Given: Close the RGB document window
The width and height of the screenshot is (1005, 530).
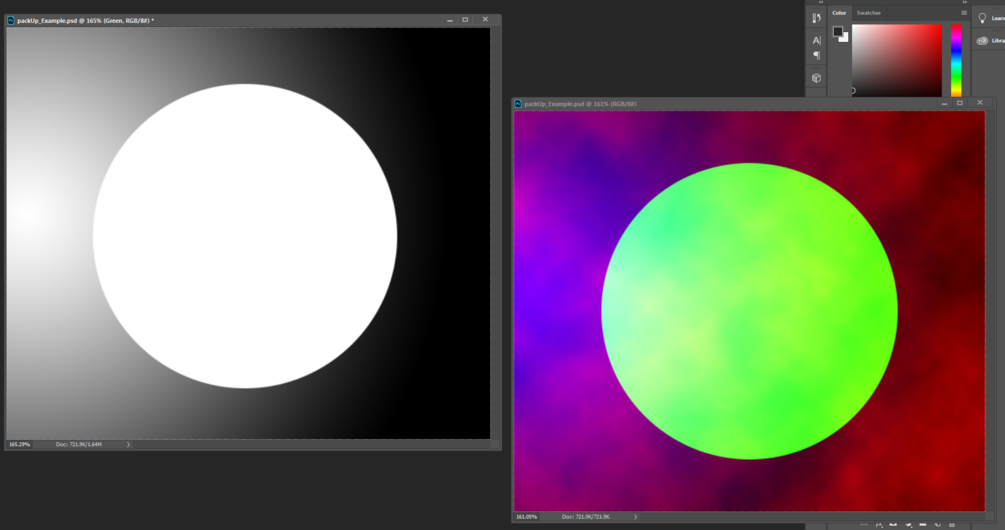Looking at the screenshot, I should 979,103.
